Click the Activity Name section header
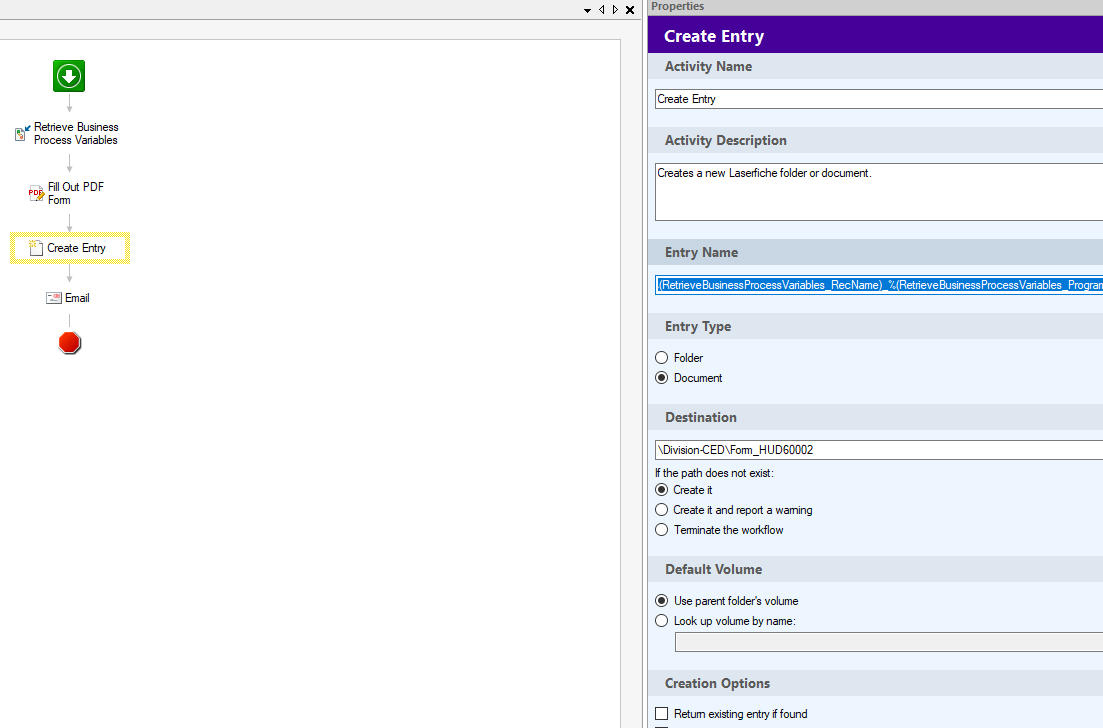 pos(875,66)
